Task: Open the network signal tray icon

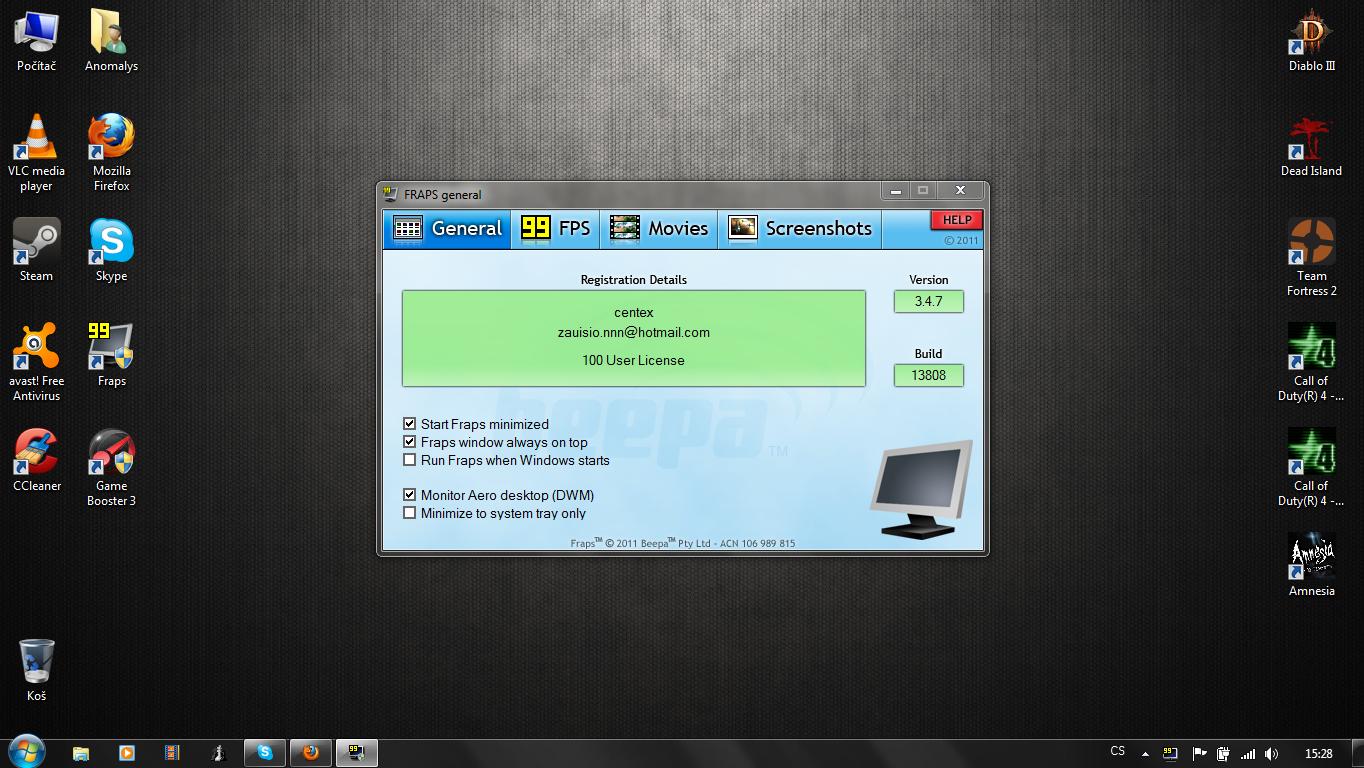Action: (x=1247, y=754)
